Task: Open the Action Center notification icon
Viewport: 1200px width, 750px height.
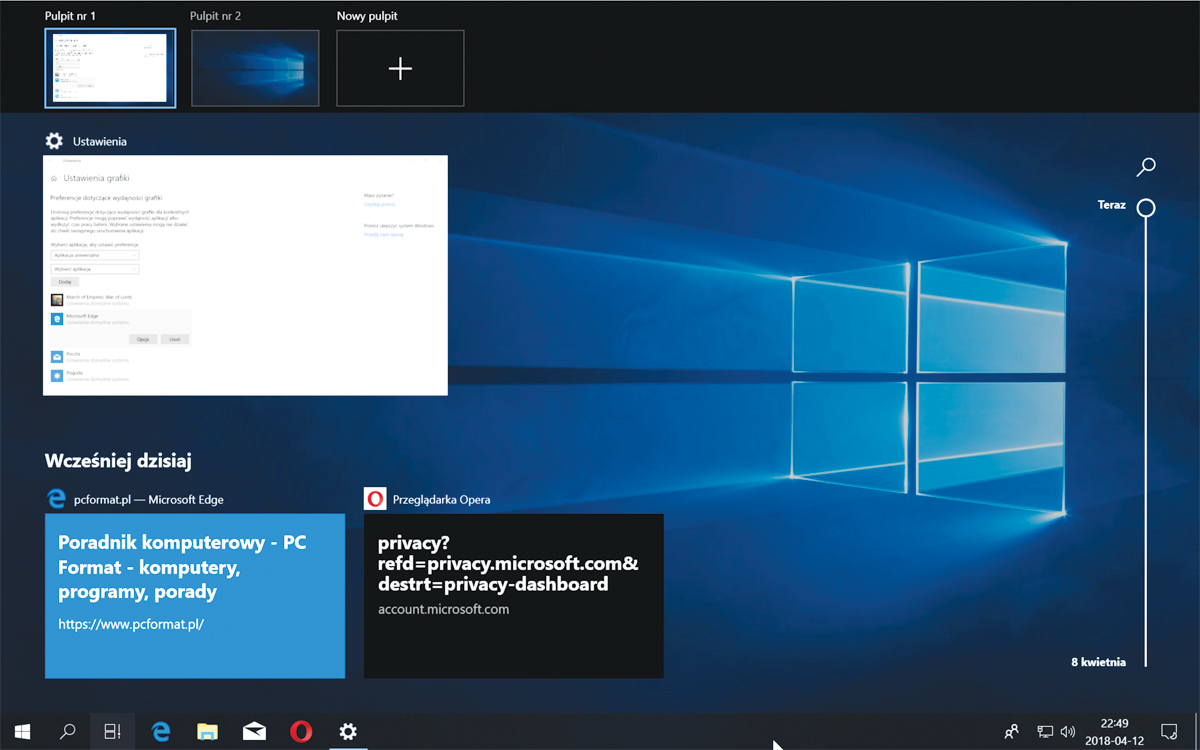Action: (1168, 732)
